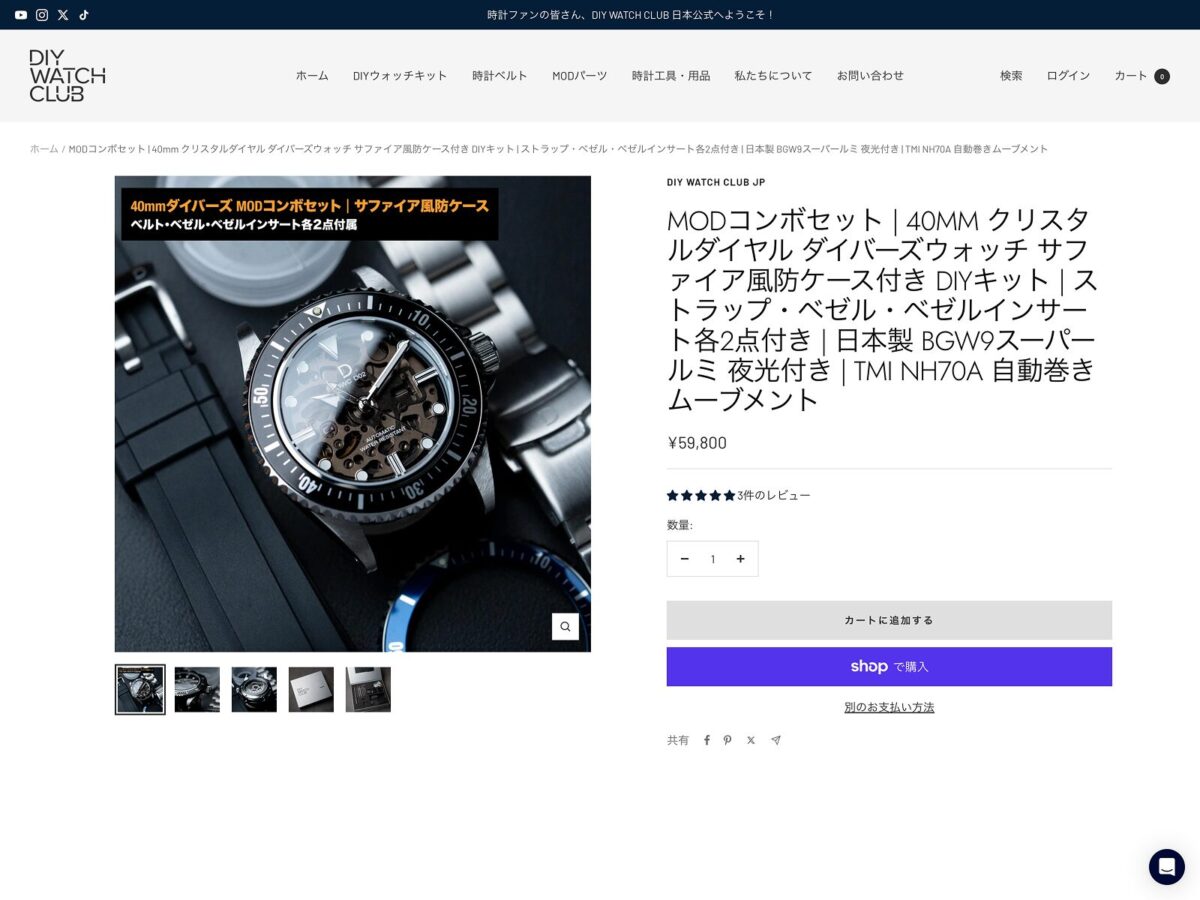Select the second product thumbnail
Screen dimensions: 1200x900
[x=197, y=689]
